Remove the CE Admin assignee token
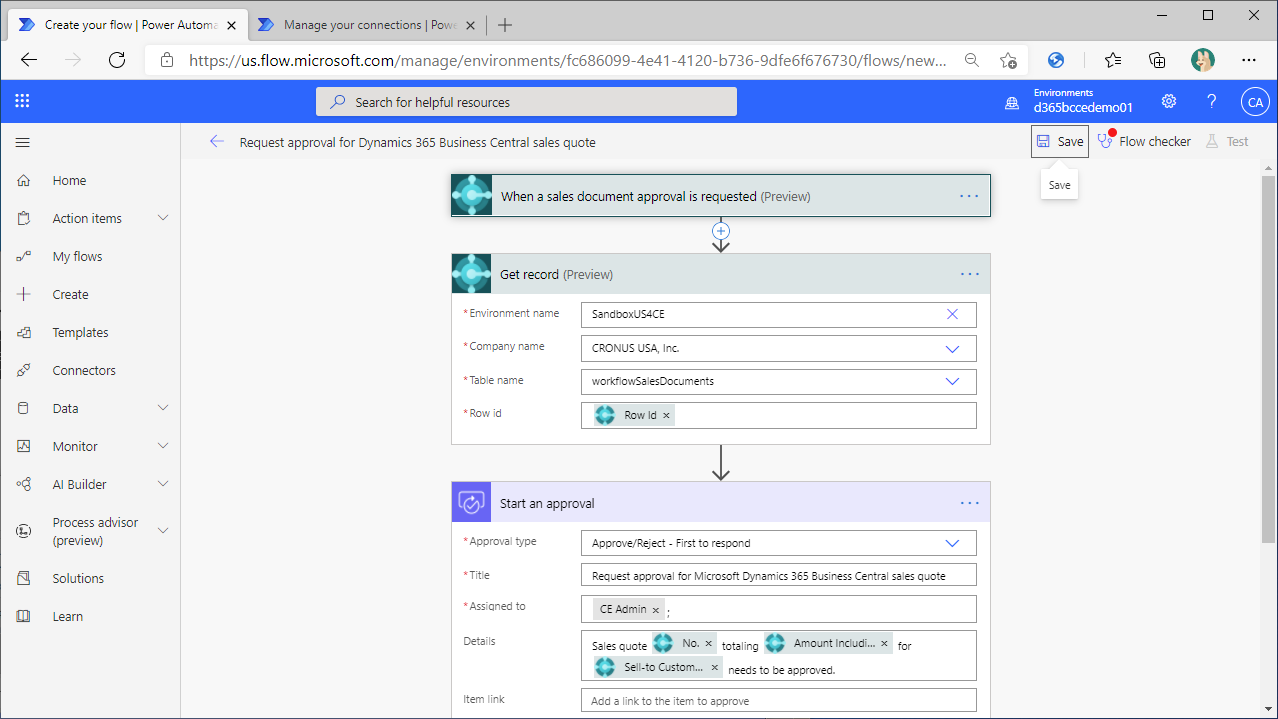 point(655,609)
